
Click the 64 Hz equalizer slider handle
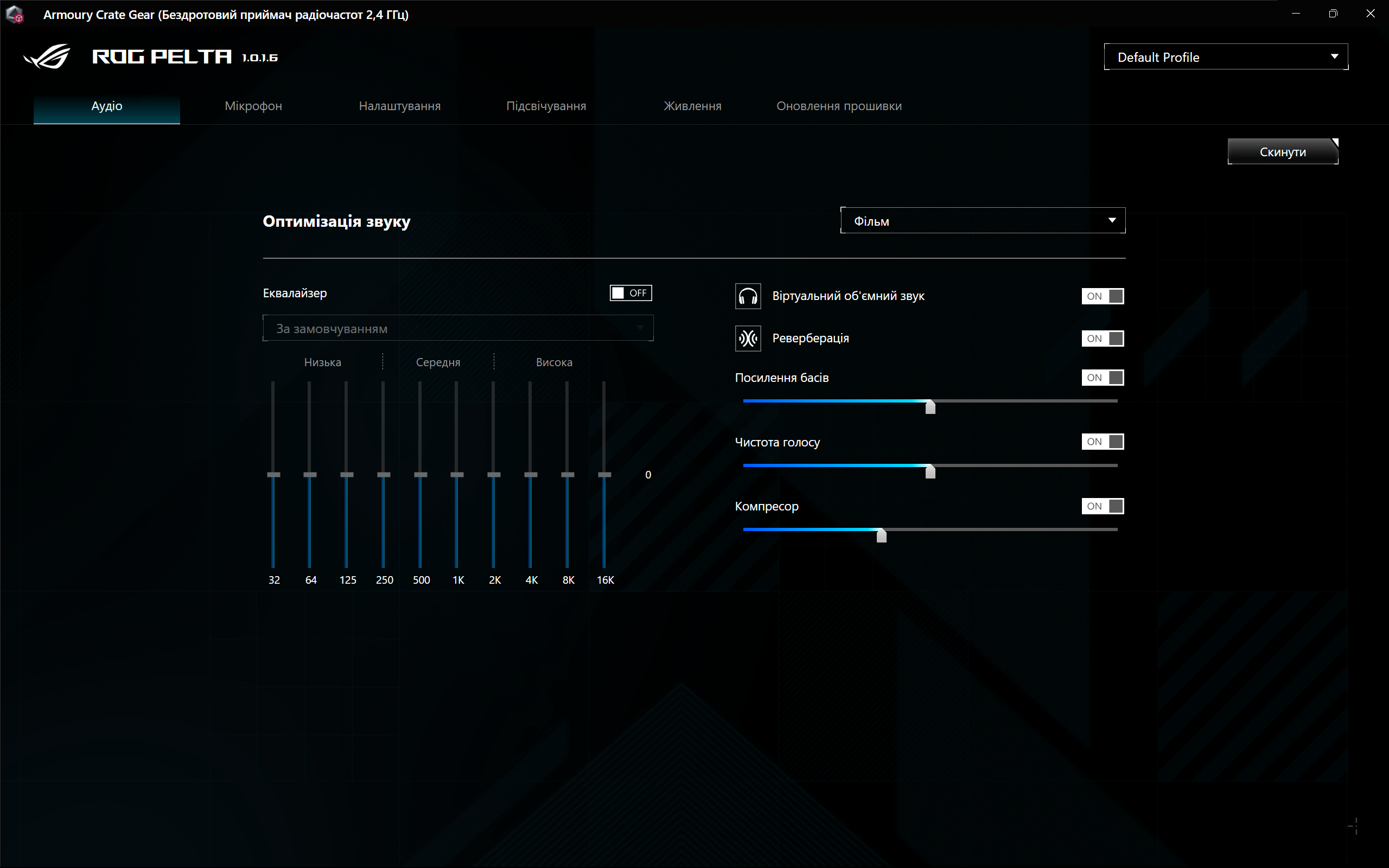tap(310, 475)
